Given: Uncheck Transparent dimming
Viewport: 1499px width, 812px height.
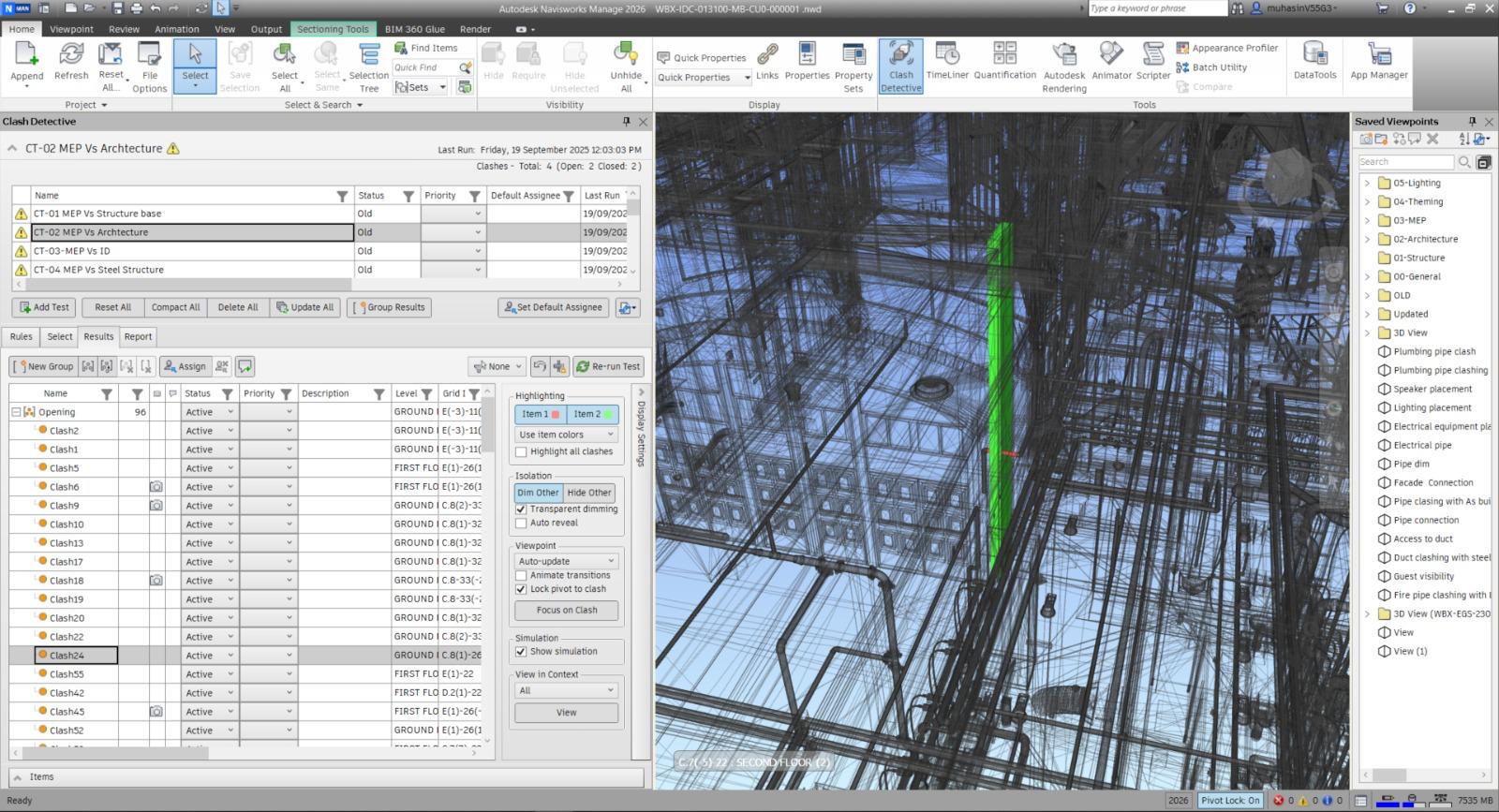Looking at the screenshot, I should click(521, 509).
